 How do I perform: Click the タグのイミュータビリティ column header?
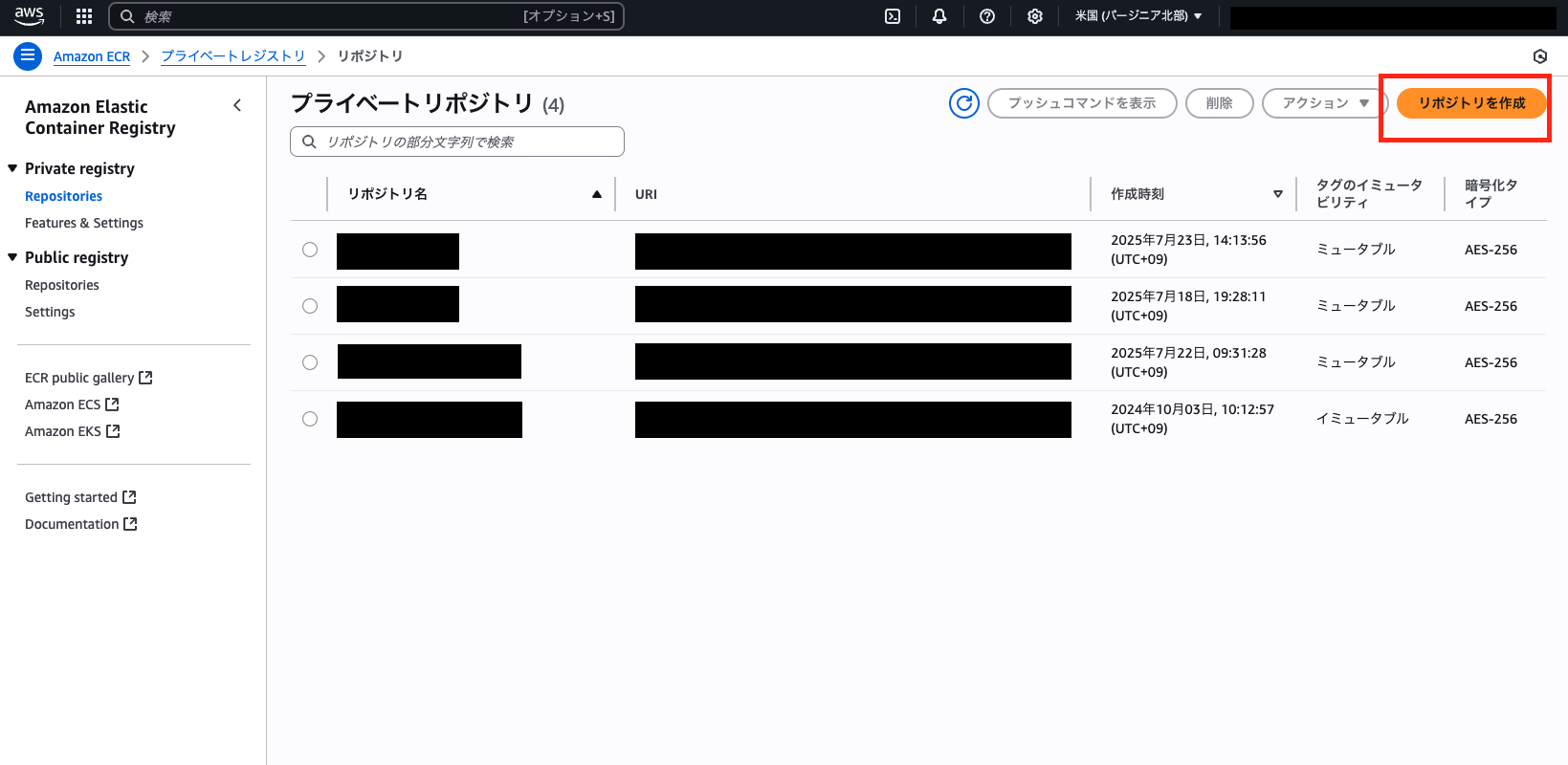(1369, 193)
